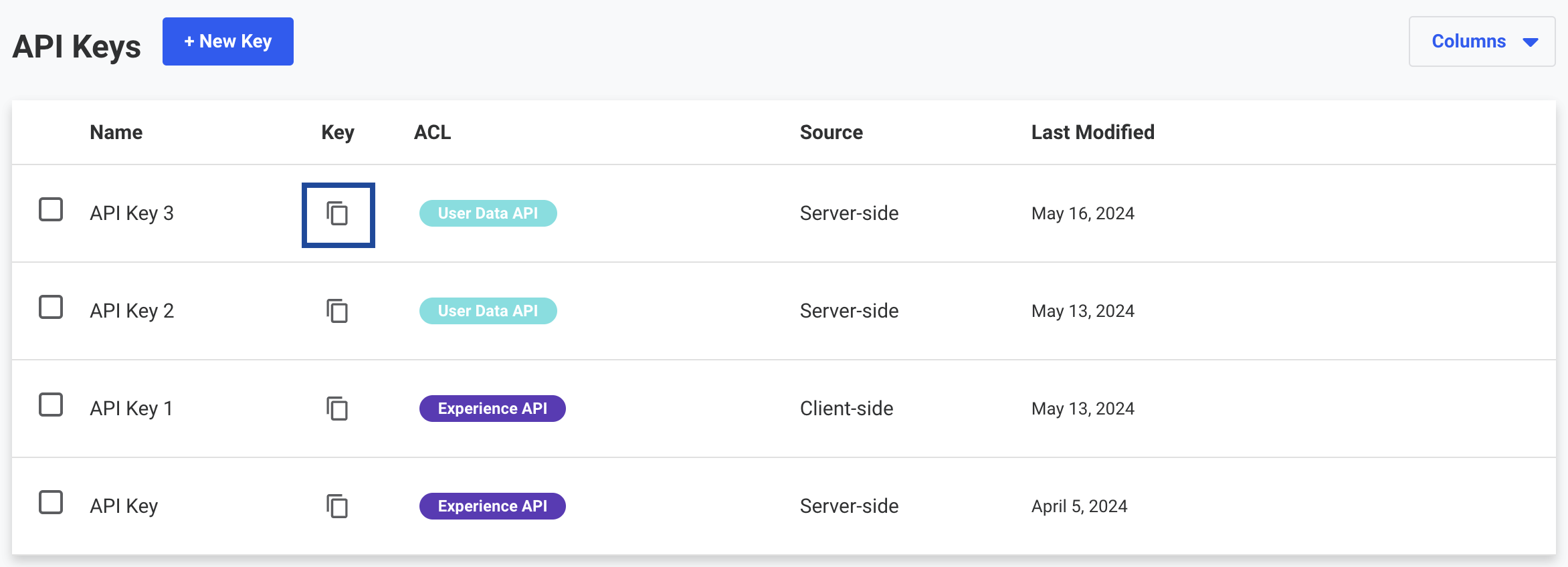Click the ACL column header

(x=432, y=132)
